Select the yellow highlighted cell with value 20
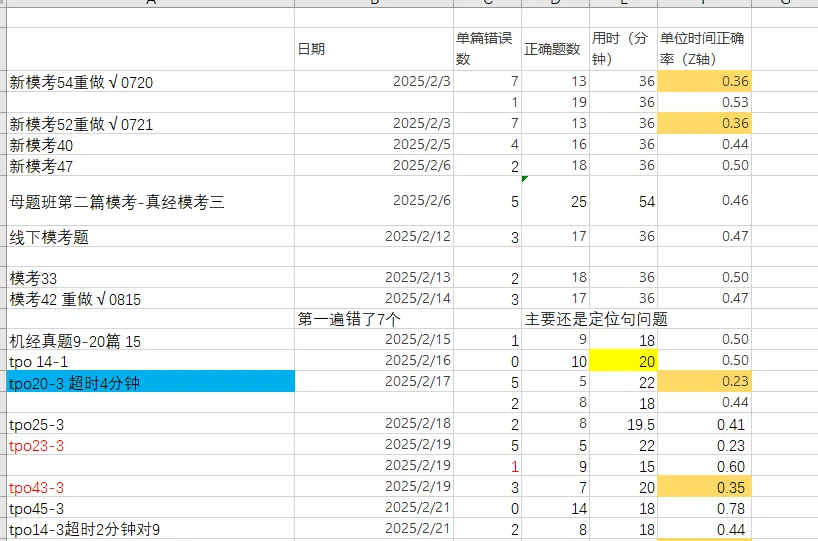This screenshot has width=818, height=541. coord(623,360)
